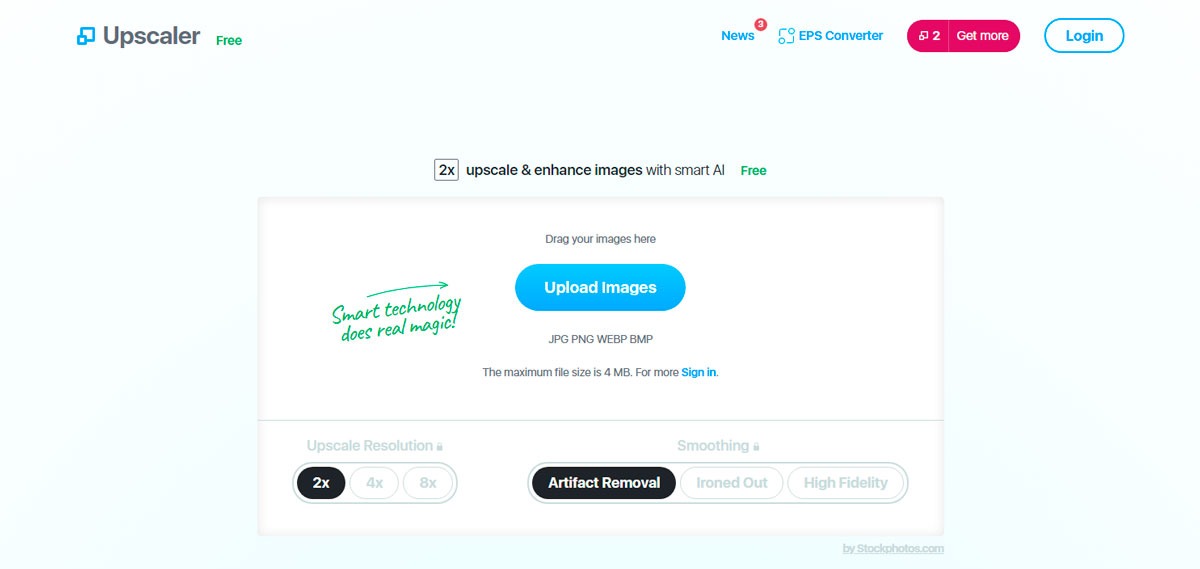
Task: Select the 2x upscale resolution
Action: coord(321,483)
